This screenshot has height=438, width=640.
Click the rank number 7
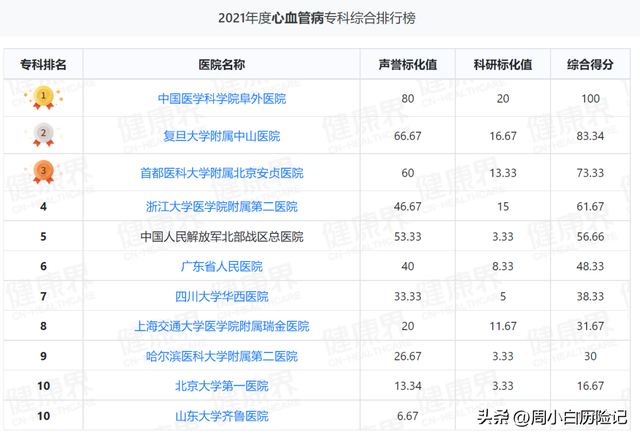(x=43, y=296)
